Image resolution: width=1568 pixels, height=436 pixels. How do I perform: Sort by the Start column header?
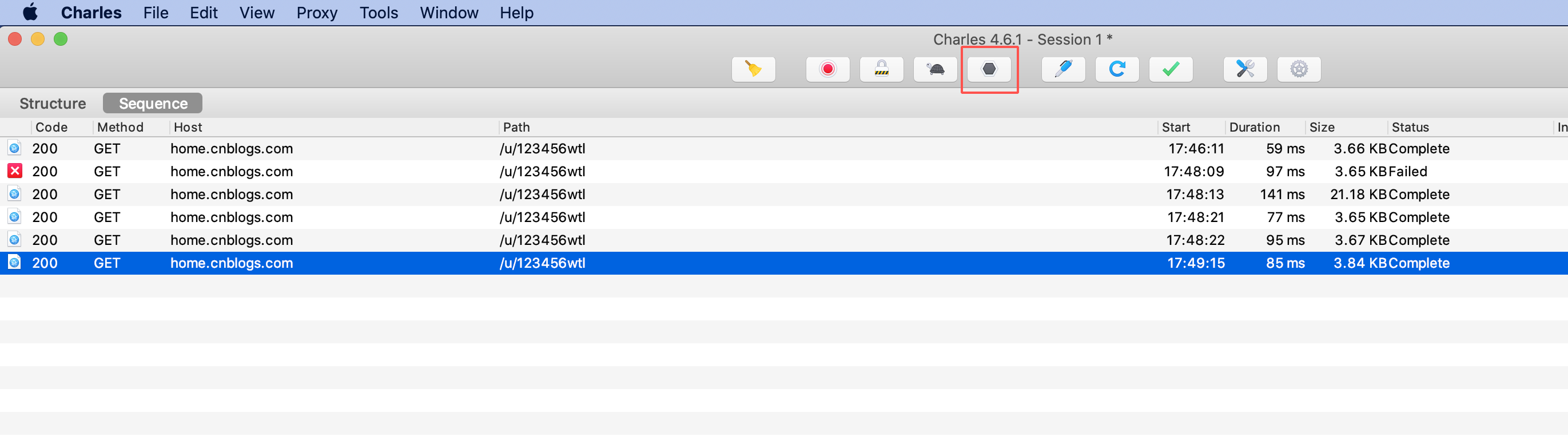click(1191, 127)
